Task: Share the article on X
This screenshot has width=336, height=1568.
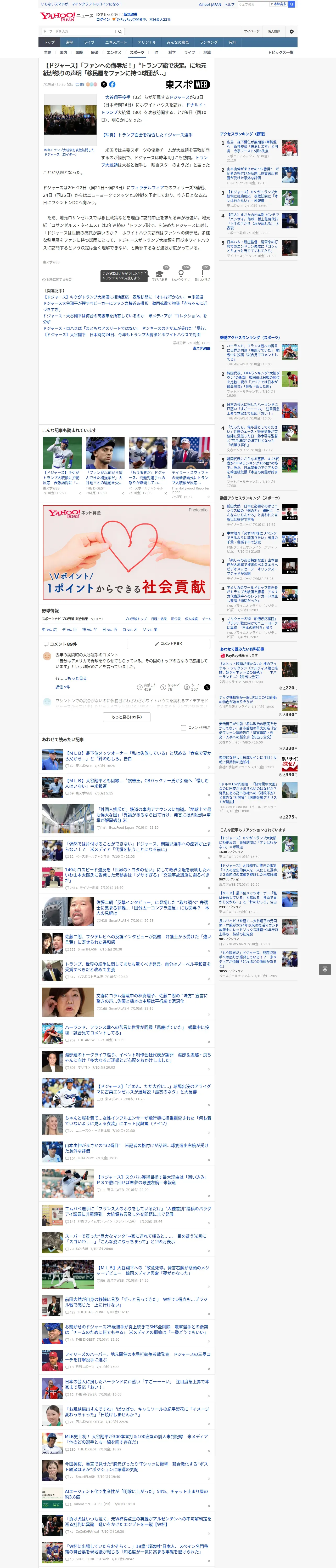Action: click(x=104, y=85)
